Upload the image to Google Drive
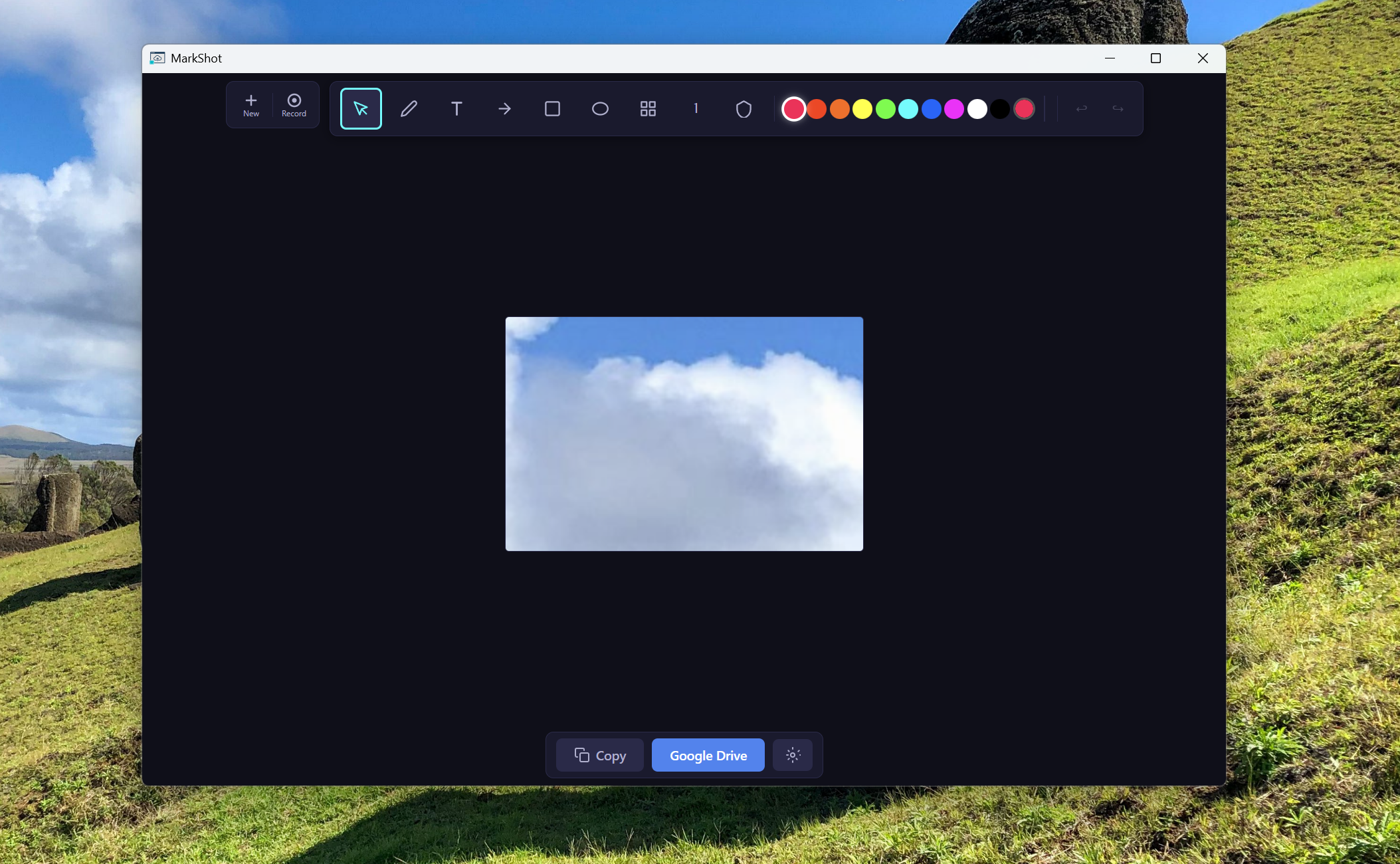The width and height of the screenshot is (1400, 864). (x=708, y=755)
